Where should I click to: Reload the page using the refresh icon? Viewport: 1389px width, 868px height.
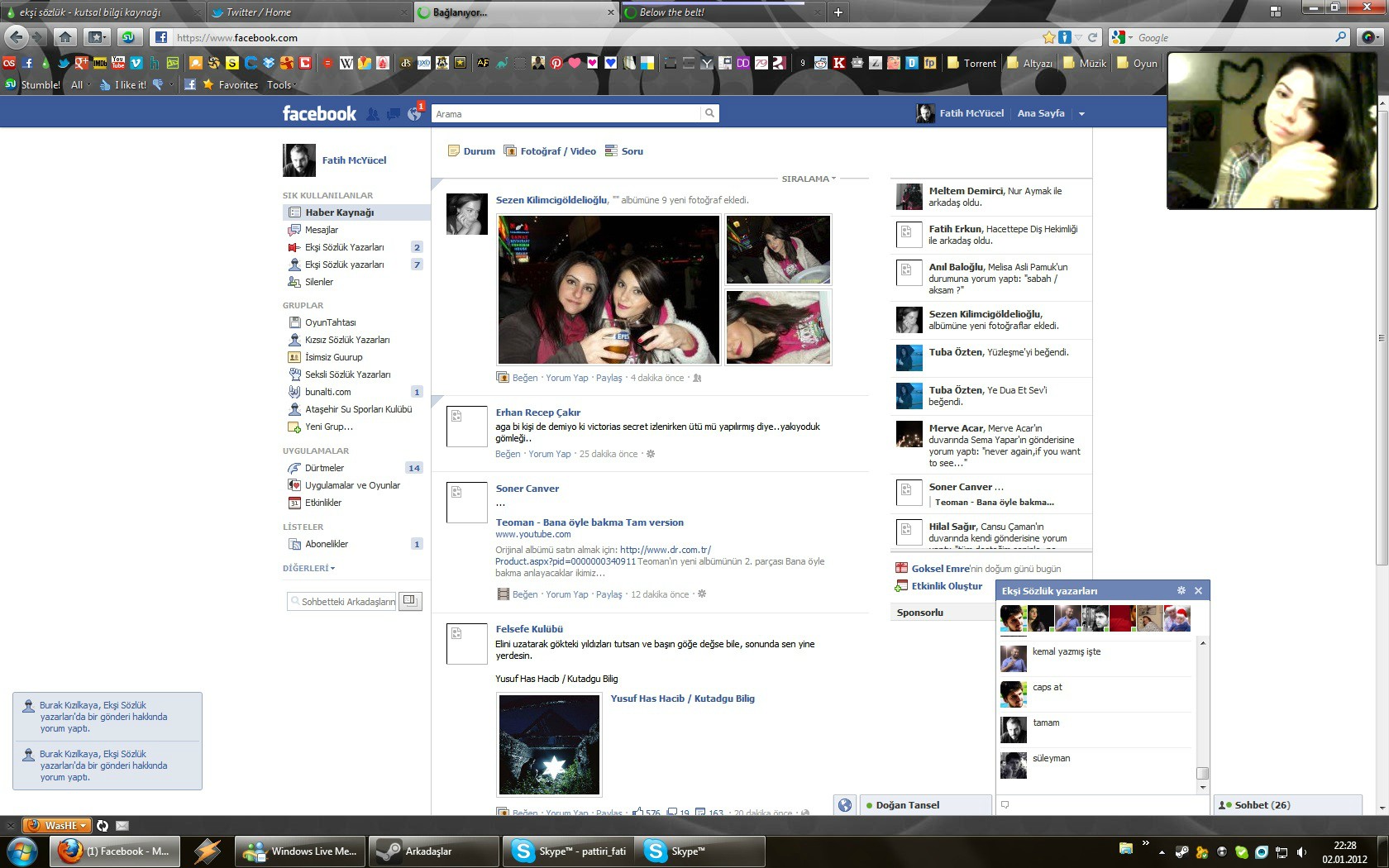[1092, 37]
